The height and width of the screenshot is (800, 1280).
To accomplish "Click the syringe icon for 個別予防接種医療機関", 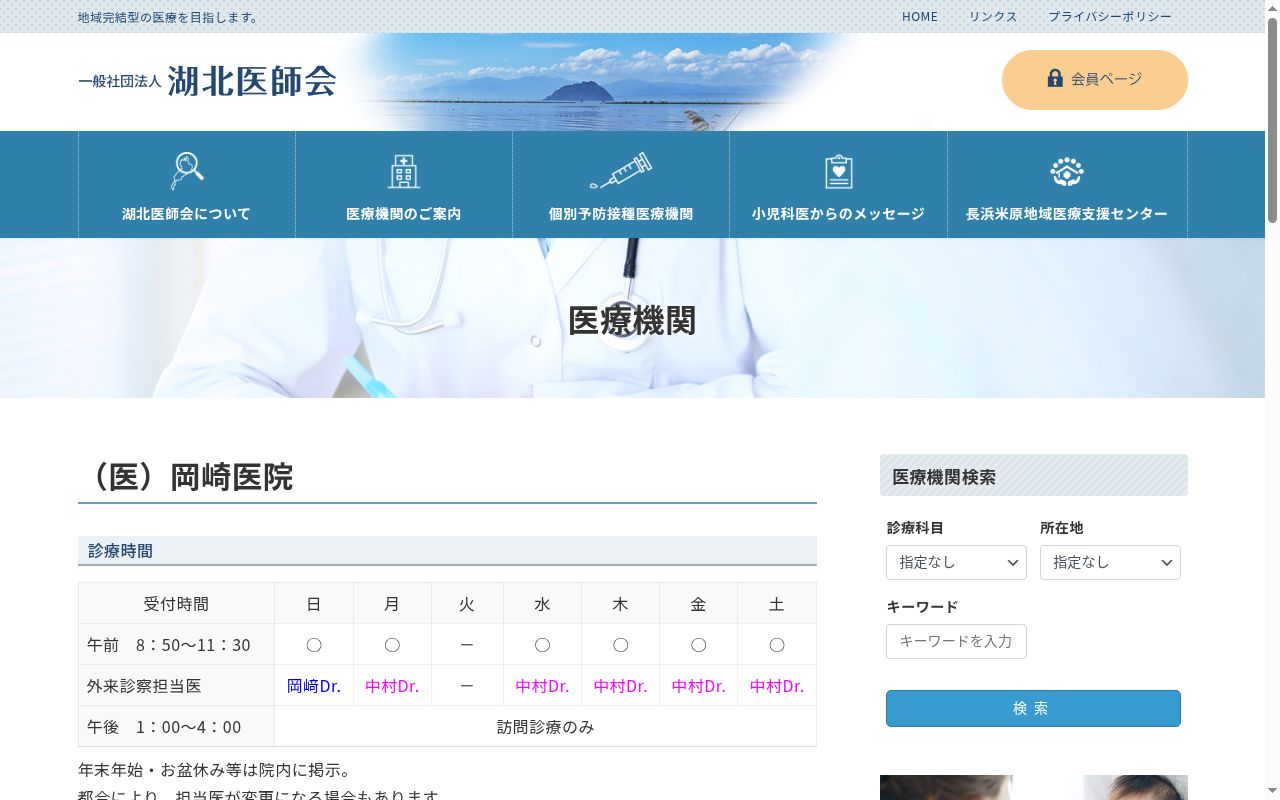I will click(x=620, y=171).
